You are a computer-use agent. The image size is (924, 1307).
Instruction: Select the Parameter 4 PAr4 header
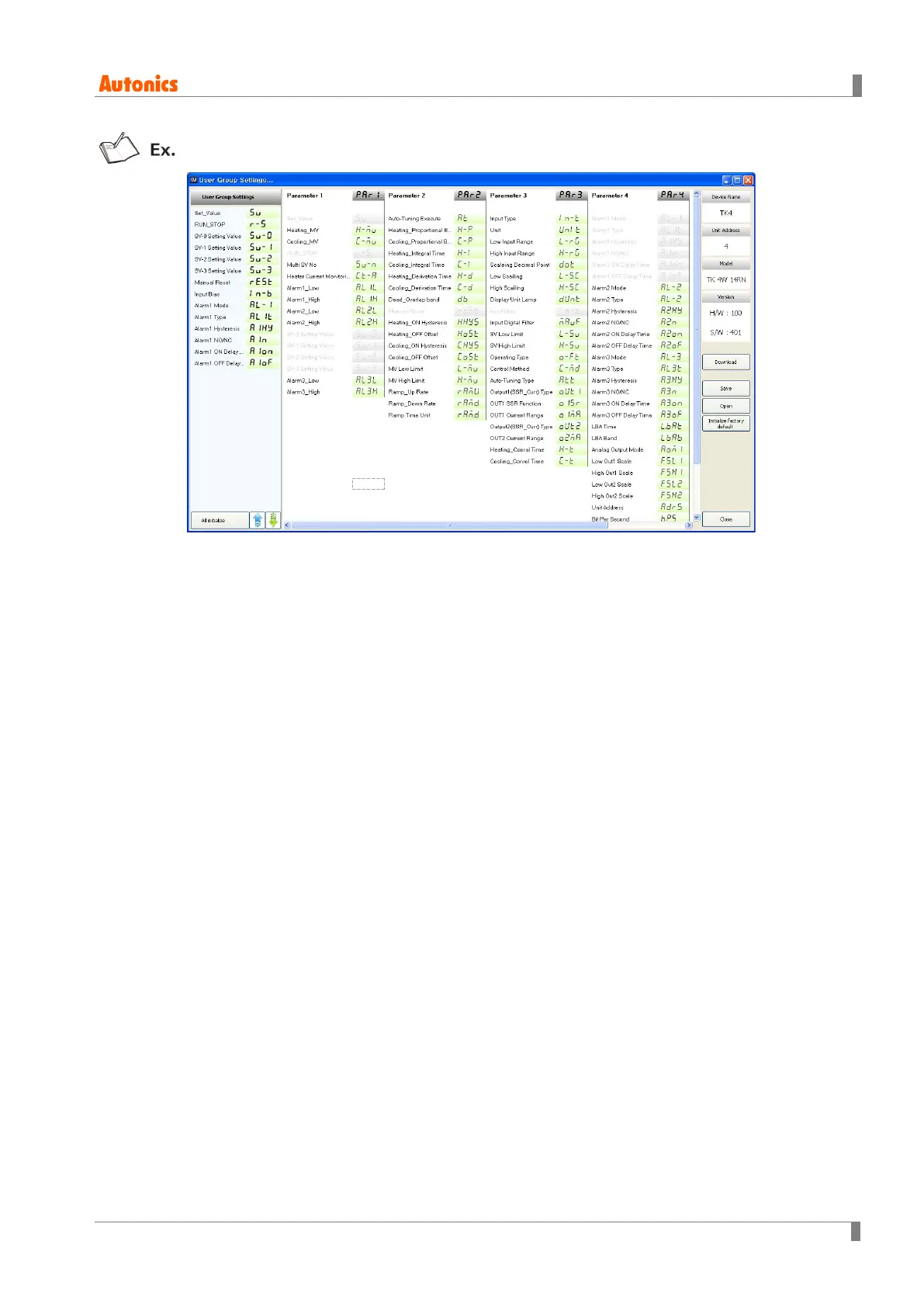tap(639, 196)
